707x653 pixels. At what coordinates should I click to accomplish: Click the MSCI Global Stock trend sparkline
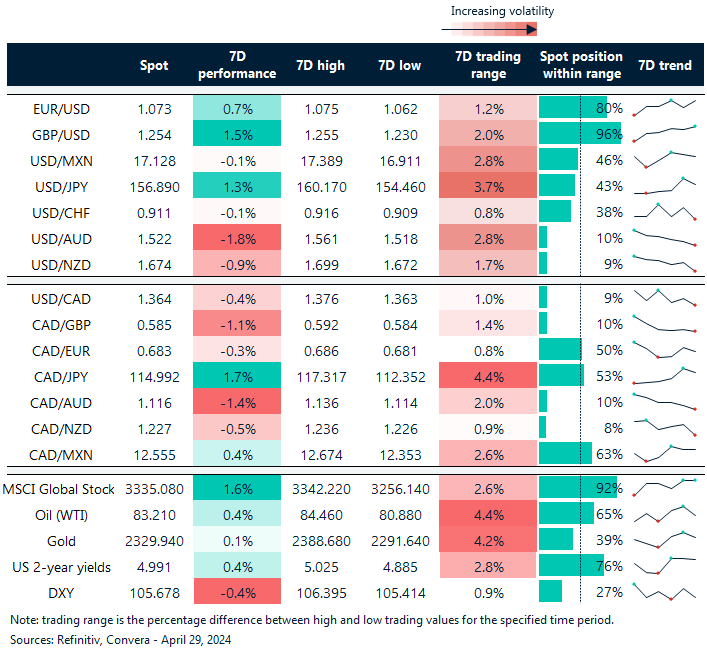click(664, 487)
